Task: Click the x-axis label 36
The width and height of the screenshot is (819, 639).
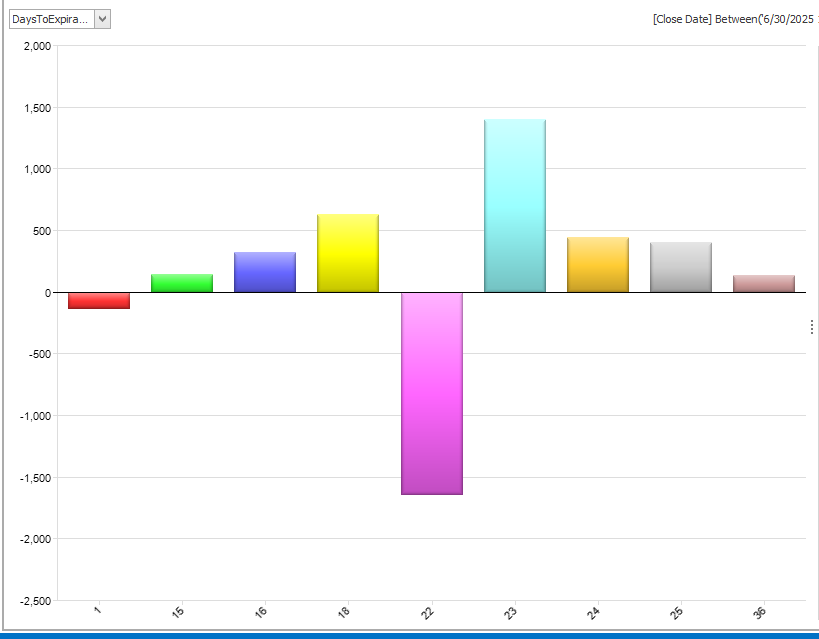Action: pos(762,612)
